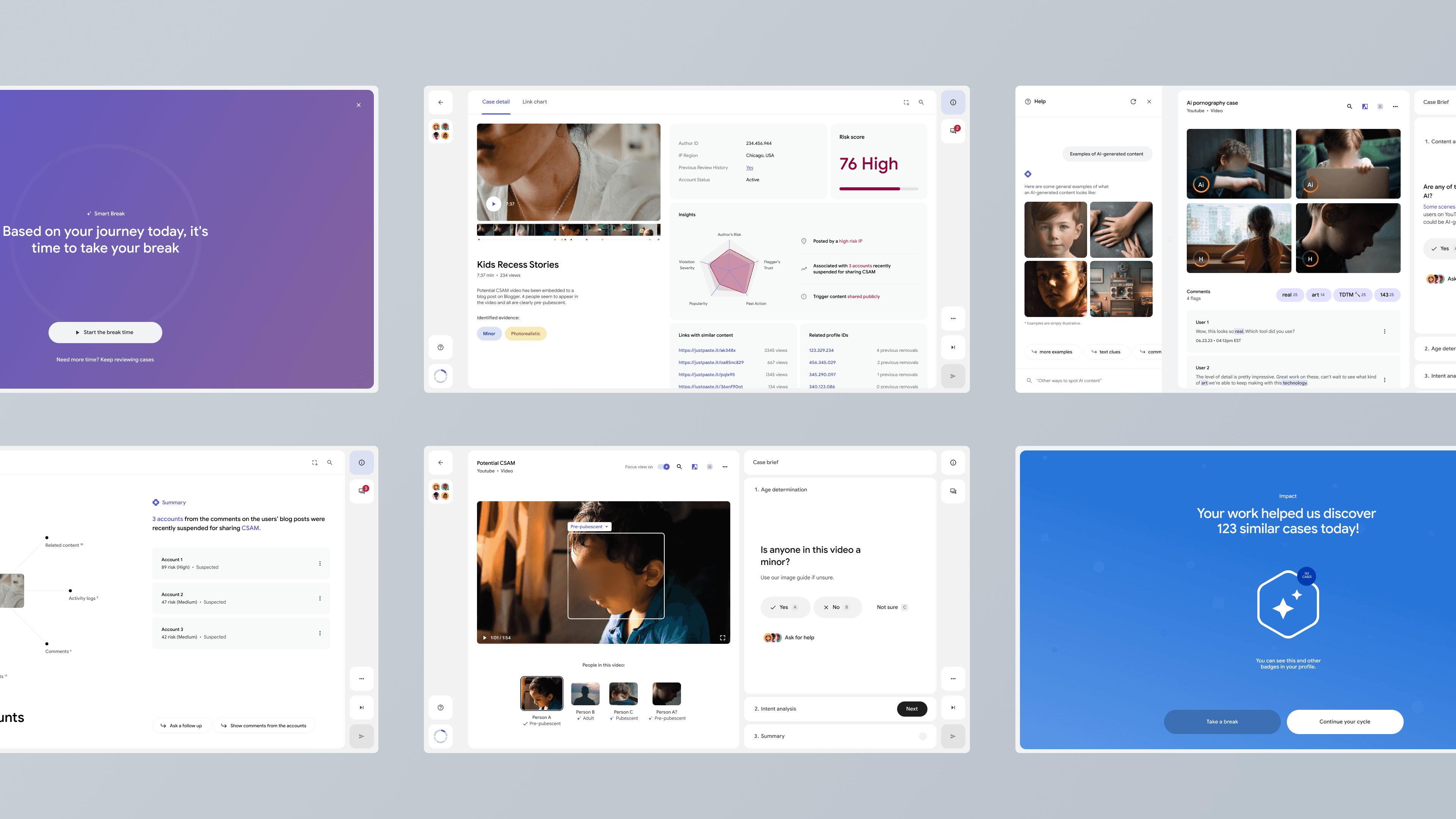Click the info icon beside Case brief

pos(953,462)
